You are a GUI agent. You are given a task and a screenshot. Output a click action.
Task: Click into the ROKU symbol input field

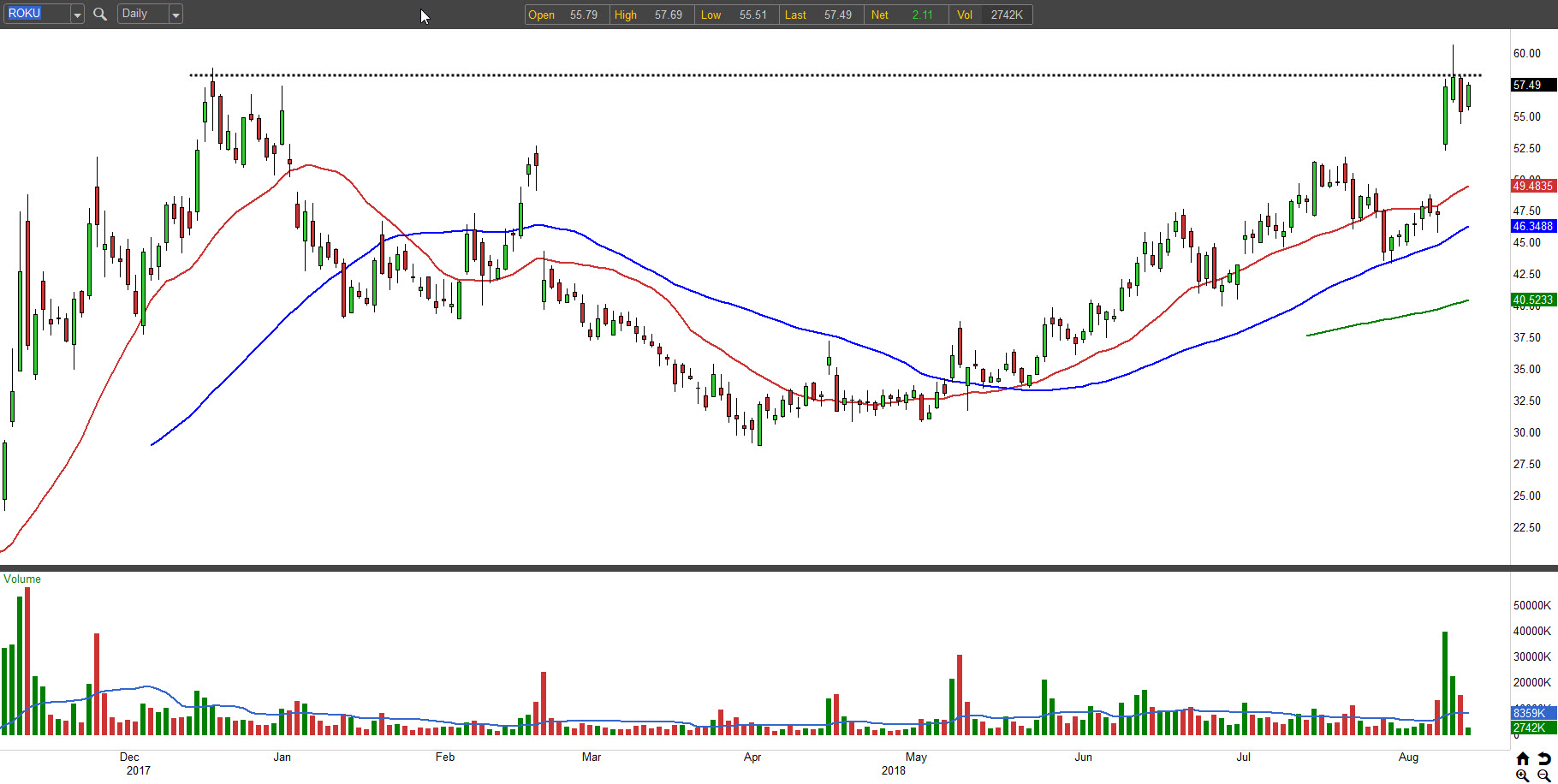36,15
